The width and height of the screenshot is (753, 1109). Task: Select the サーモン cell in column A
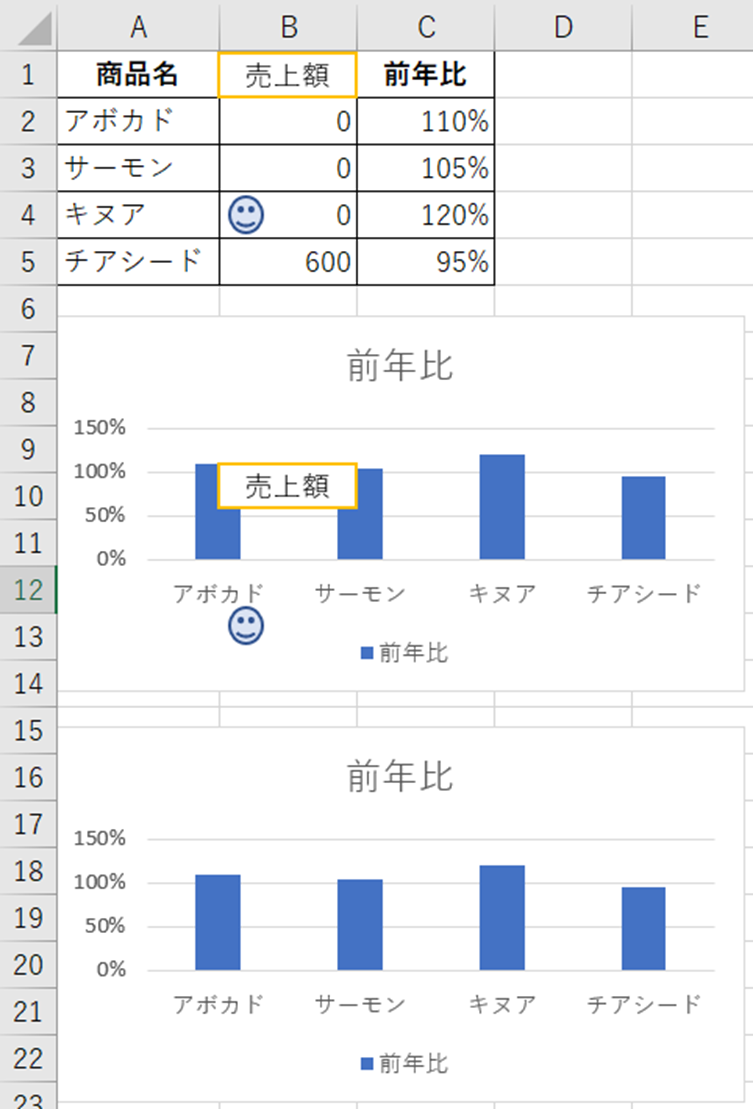[x=138, y=168]
